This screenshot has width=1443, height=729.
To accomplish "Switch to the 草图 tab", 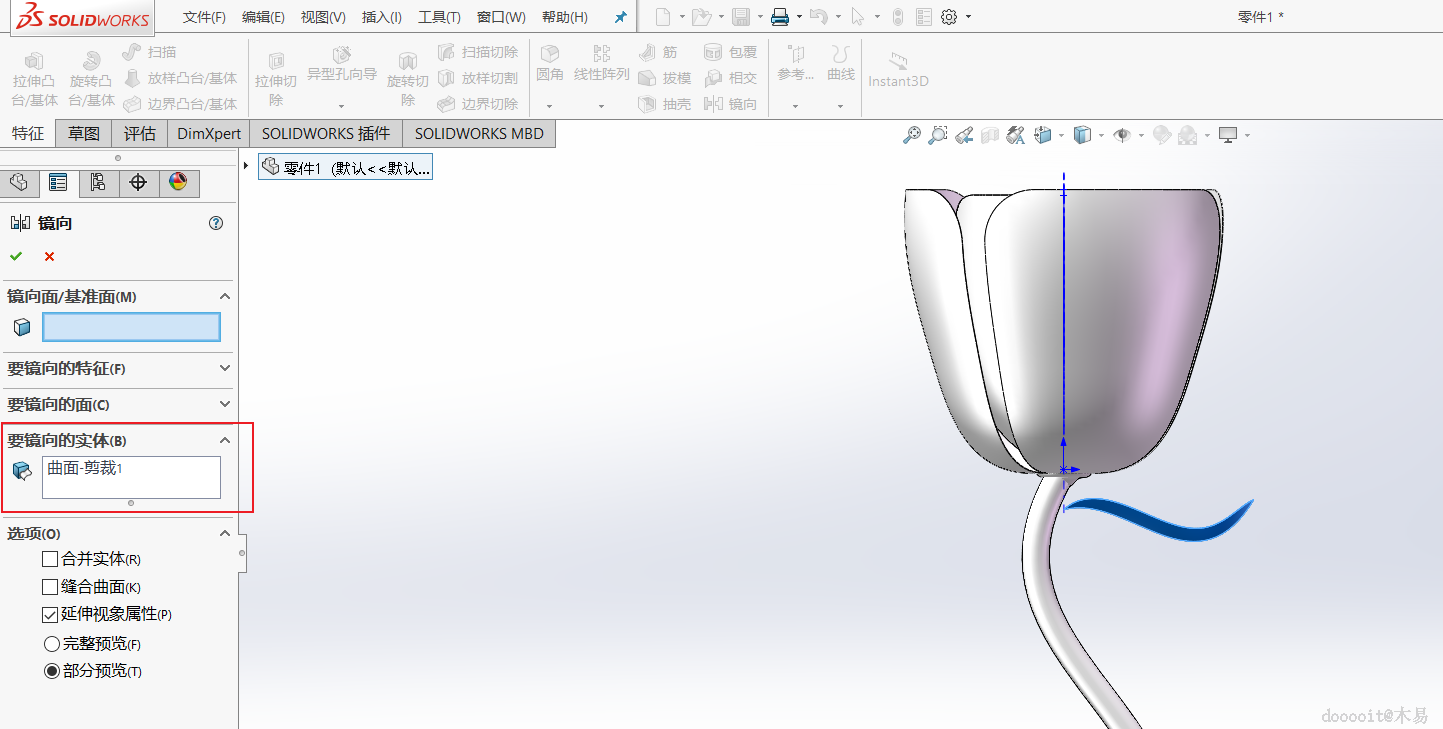I will [x=84, y=134].
